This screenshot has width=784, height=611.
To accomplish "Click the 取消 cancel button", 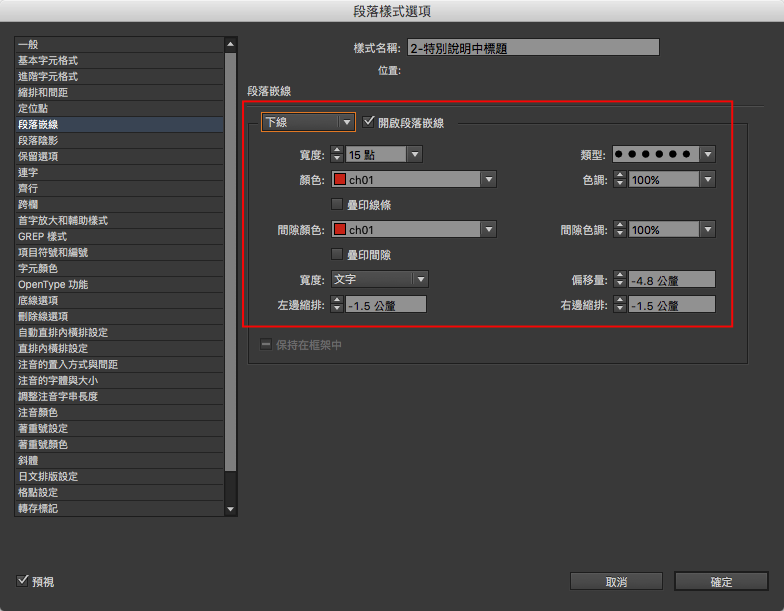I will 616,582.
